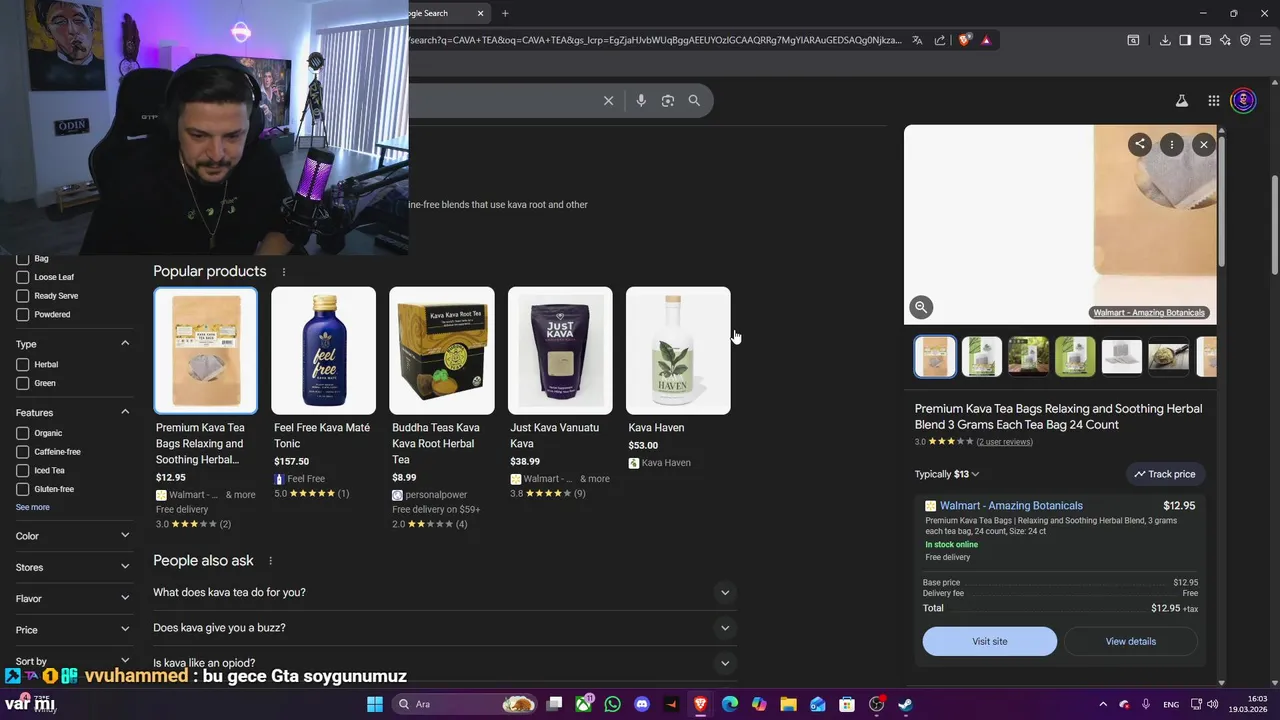Expand the Flavor filter section

125,598
